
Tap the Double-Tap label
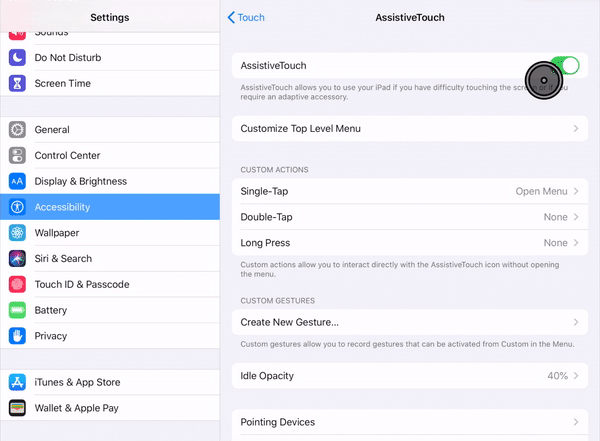266,217
